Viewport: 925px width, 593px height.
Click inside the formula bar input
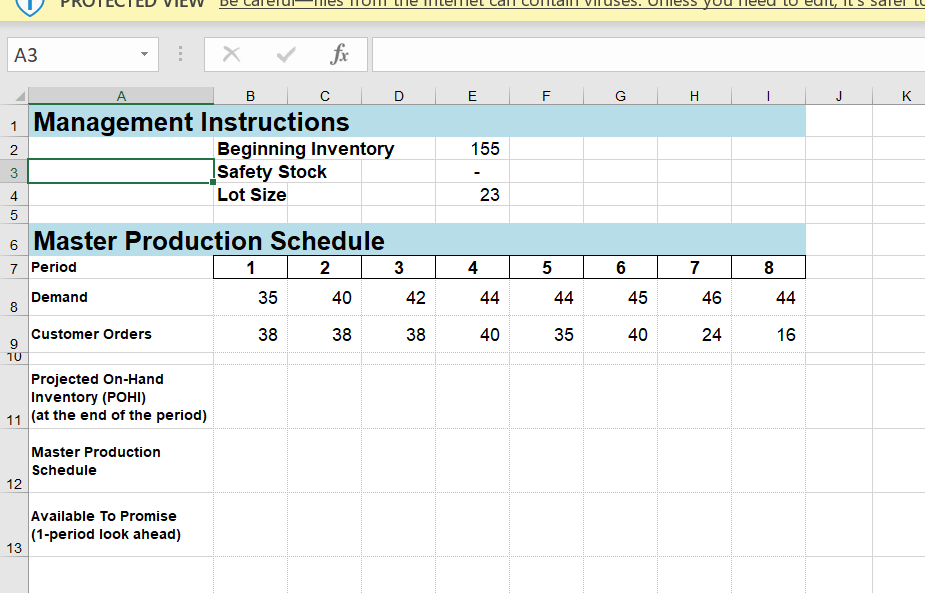click(x=648, y=54)
